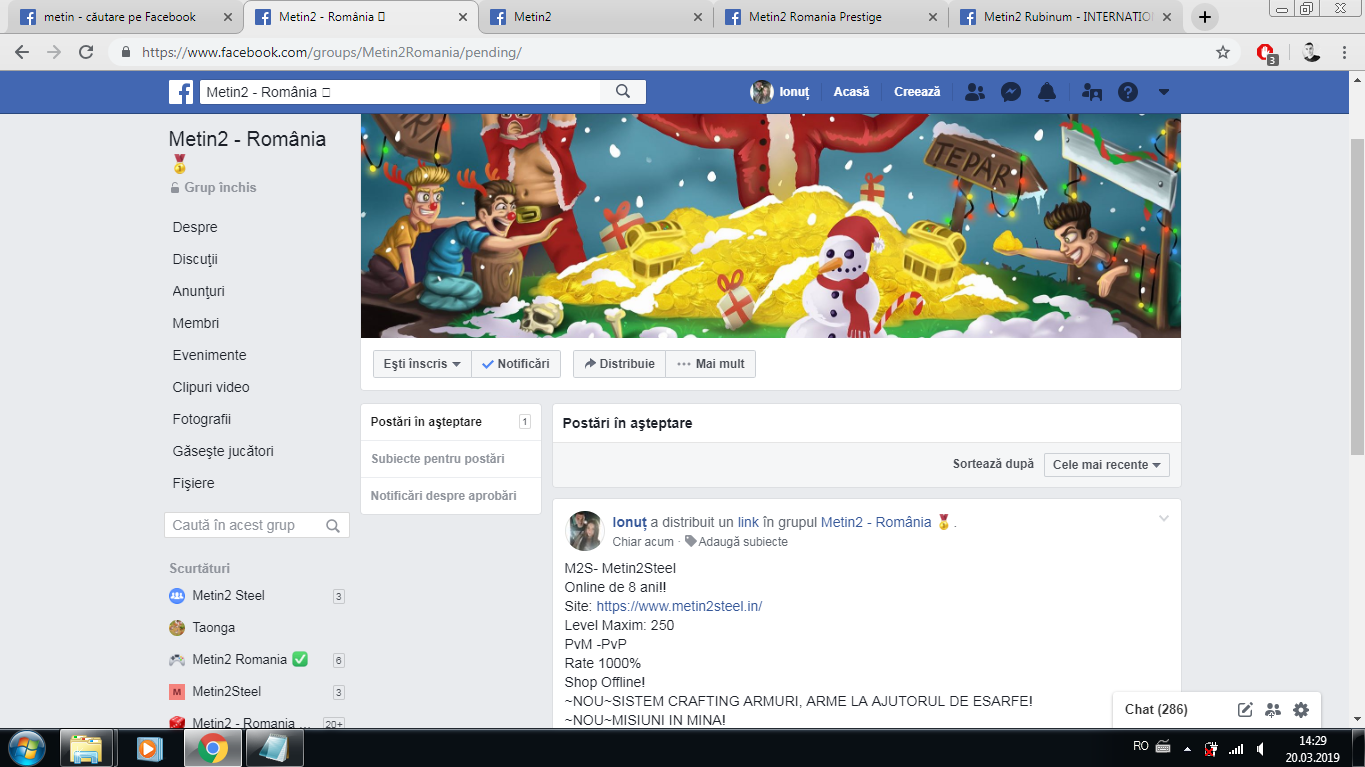Open the Metin2Steel page shortcut
The image size is (1365, 767).
click(x=227, y=691)
